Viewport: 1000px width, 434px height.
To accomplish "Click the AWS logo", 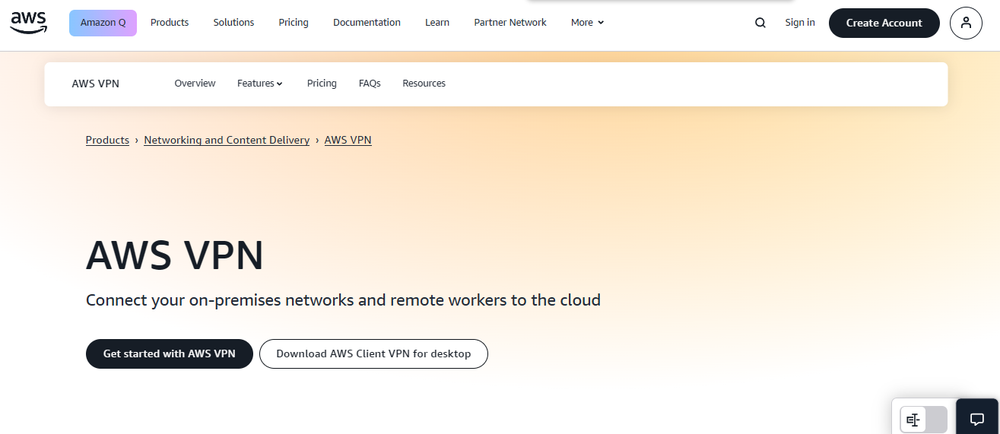I will 29,22.
